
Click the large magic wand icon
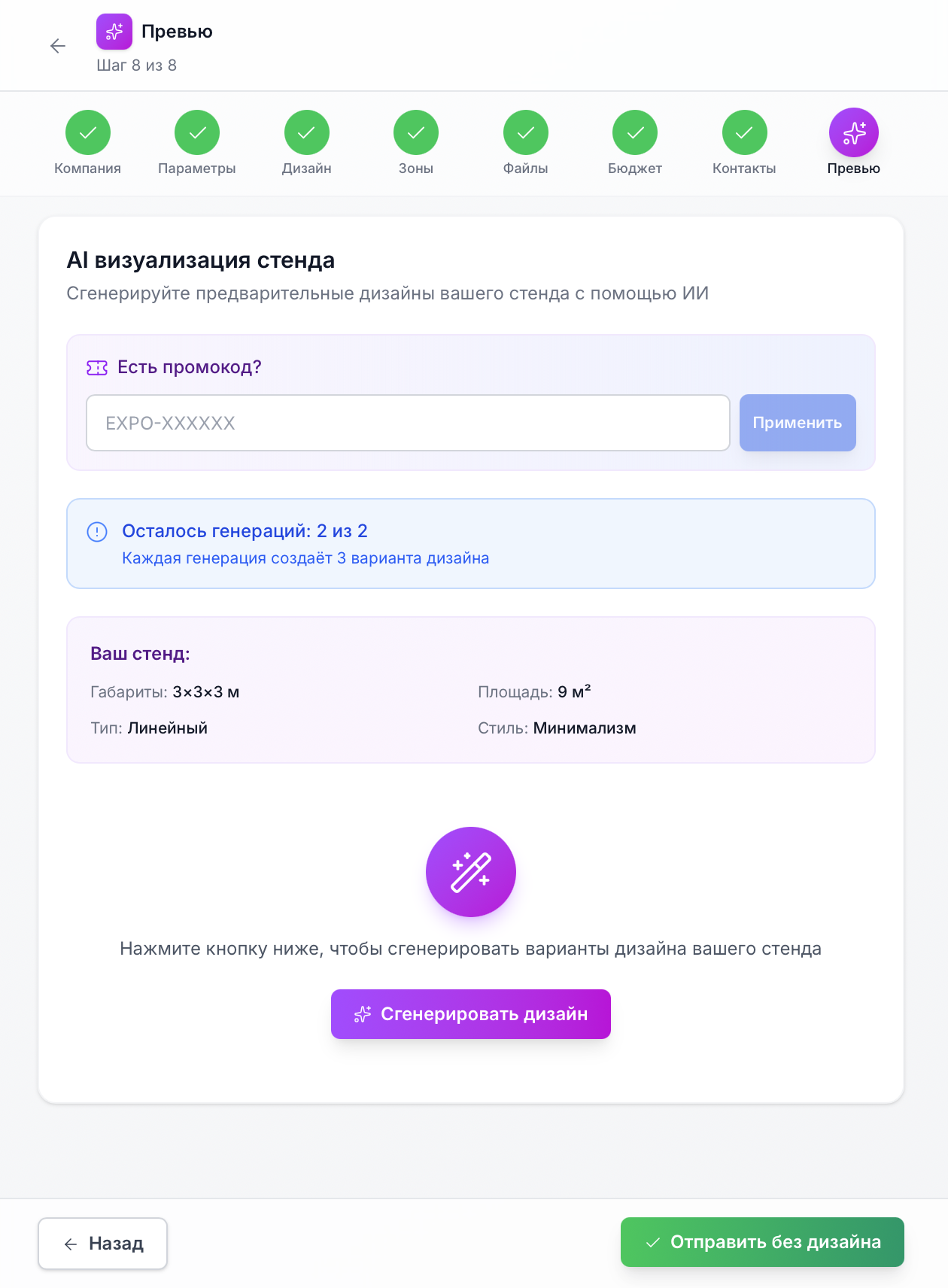click(471, 872)
